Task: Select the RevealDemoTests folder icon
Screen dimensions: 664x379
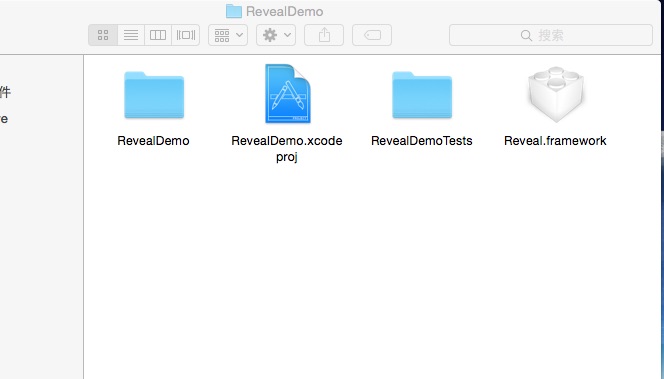Action: click(422, 95)
